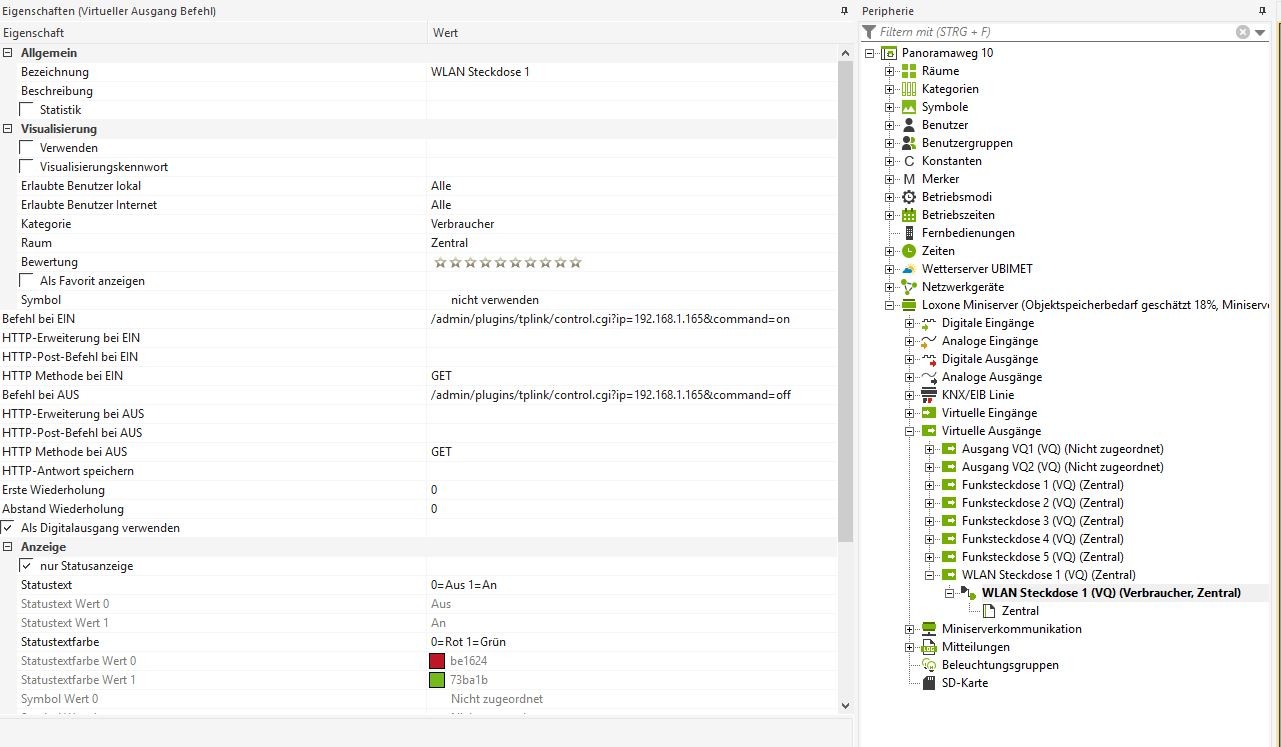Open the Betriebsmodi gear icon
This screenshot has width=1281, height=747.
pyautogui.click(x=908, y=197)
